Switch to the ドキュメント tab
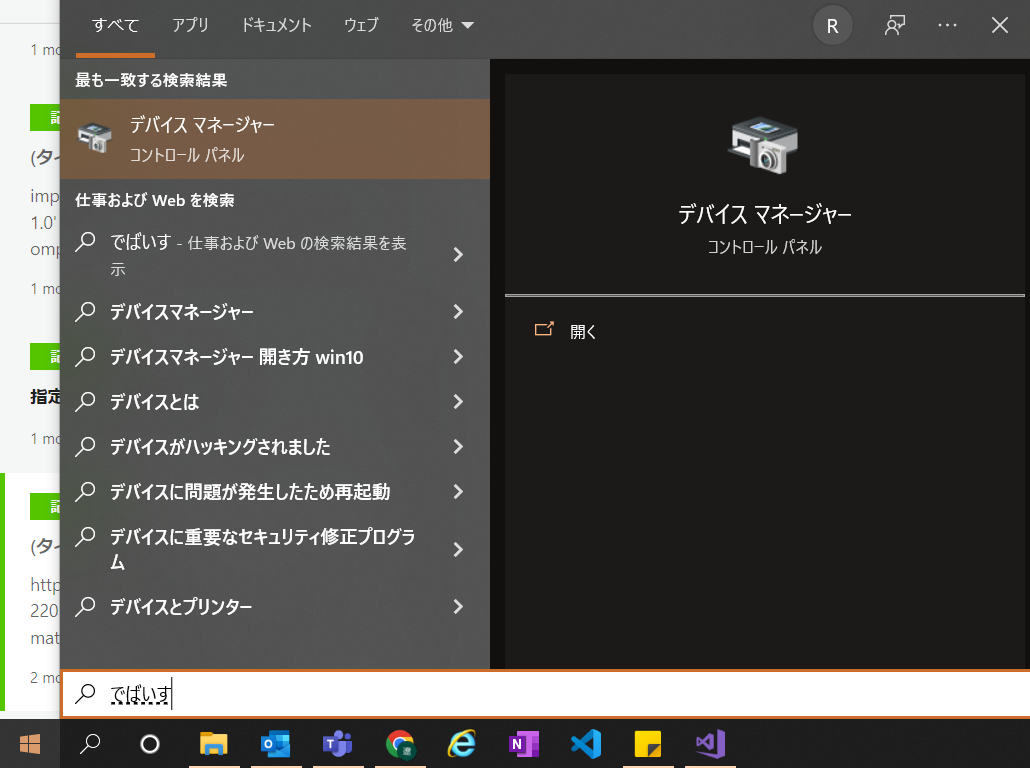This screenshot has height=768, width=1030. pyautogui.click(x=276, y=26)
